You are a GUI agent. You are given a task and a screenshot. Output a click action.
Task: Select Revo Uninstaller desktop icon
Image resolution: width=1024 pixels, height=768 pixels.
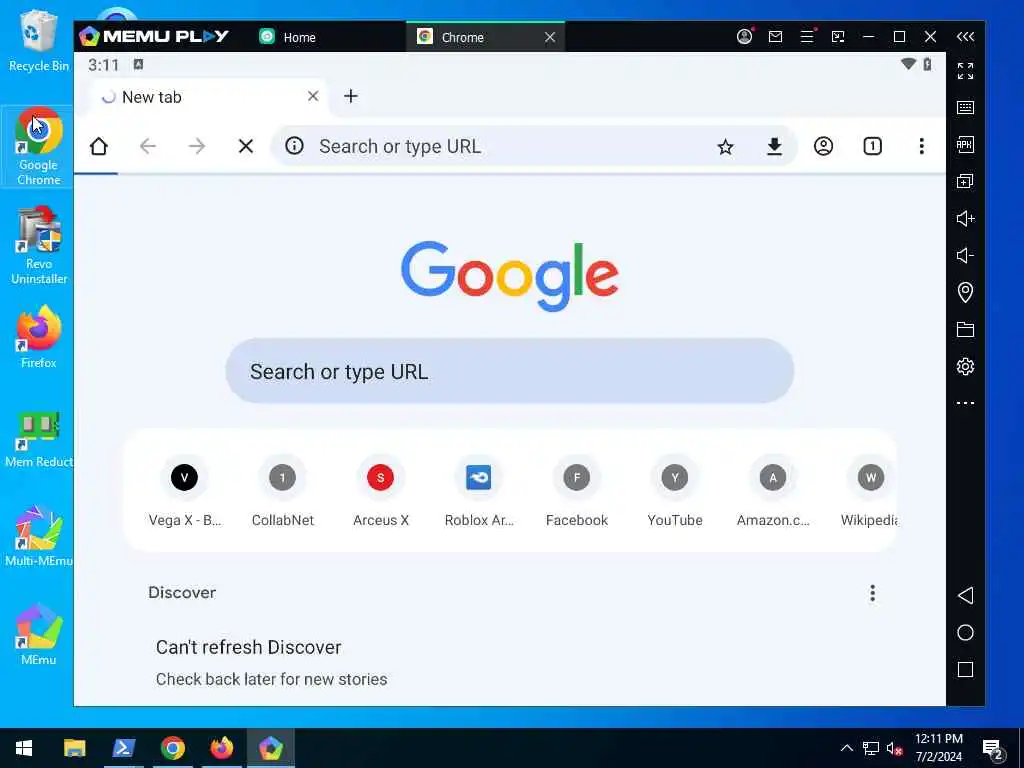(x=39, y=246)
